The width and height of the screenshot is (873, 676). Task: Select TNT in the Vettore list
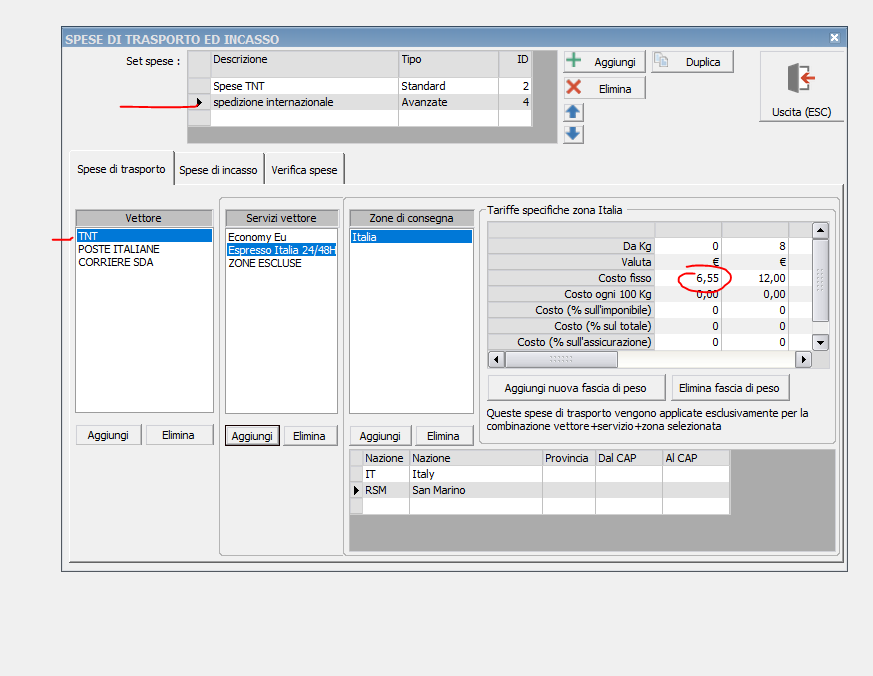point(144,236)
